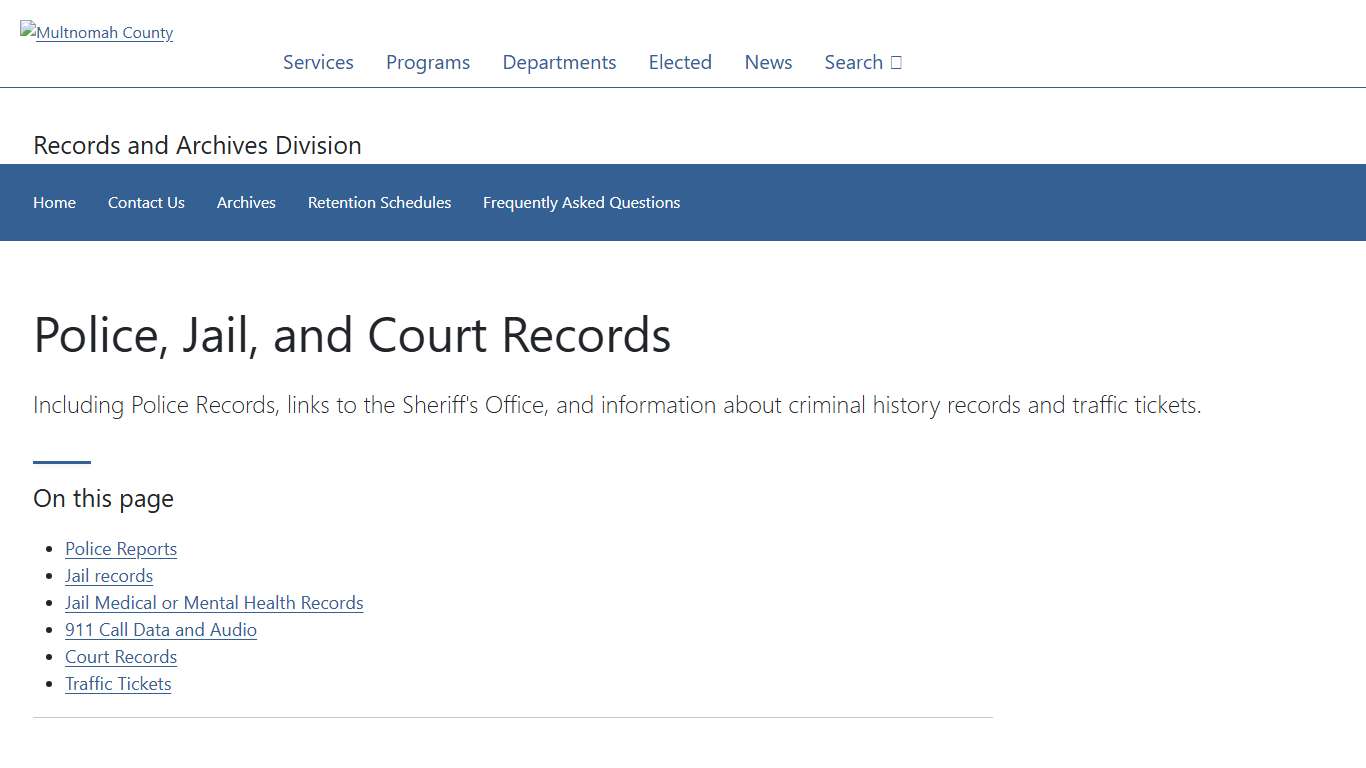Open the Police Reports link
The image size is (1366, 768).
[120, 548]
